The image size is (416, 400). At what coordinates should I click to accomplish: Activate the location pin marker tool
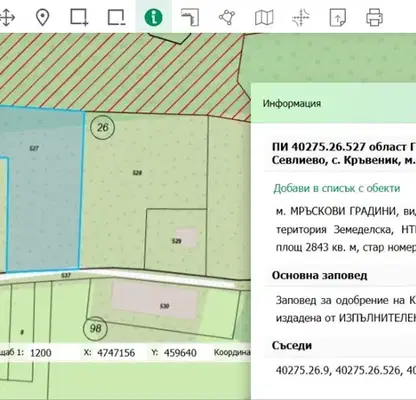[43, 17]
